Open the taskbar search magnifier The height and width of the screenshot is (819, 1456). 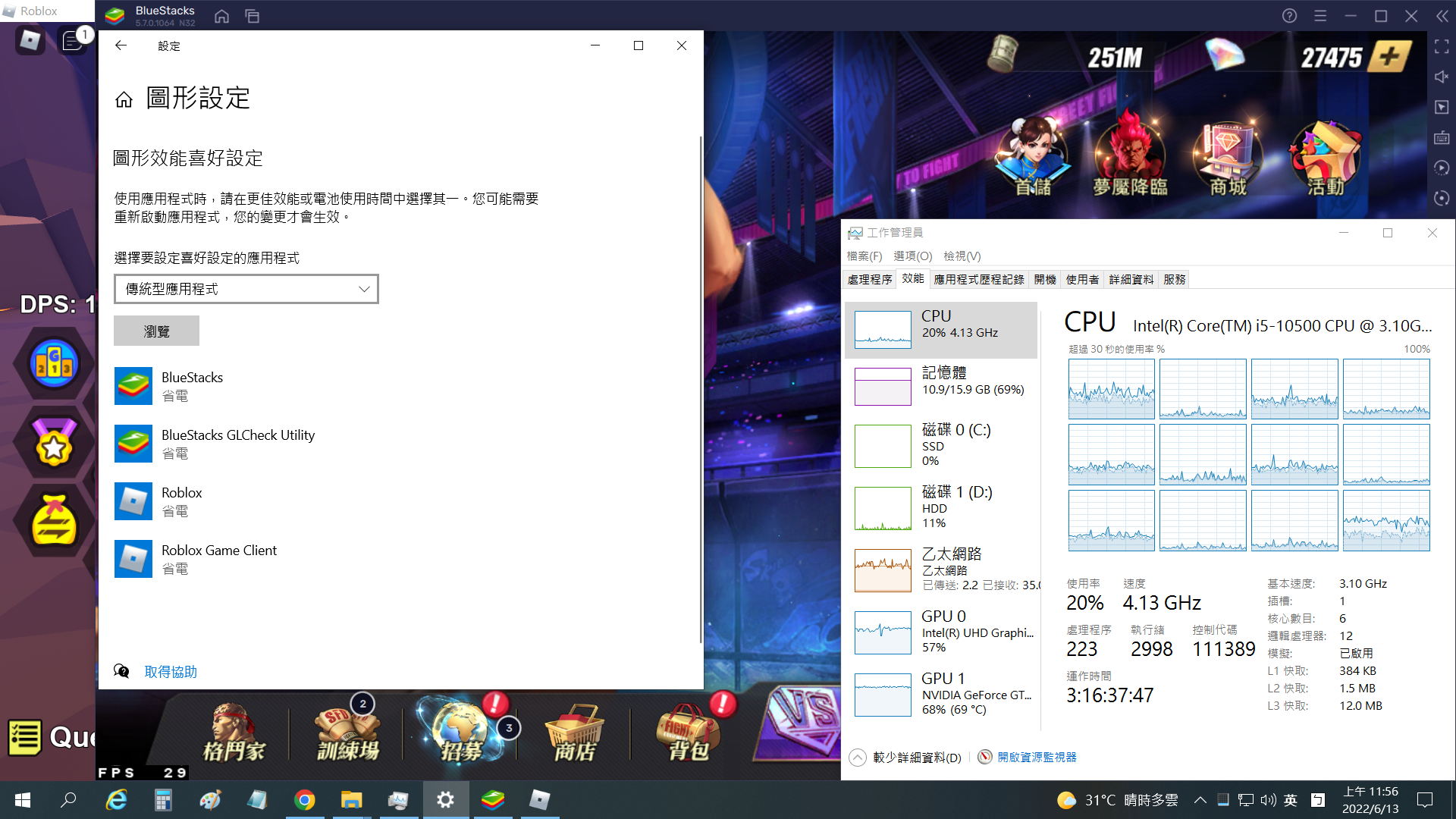click(x=69, y=800)
